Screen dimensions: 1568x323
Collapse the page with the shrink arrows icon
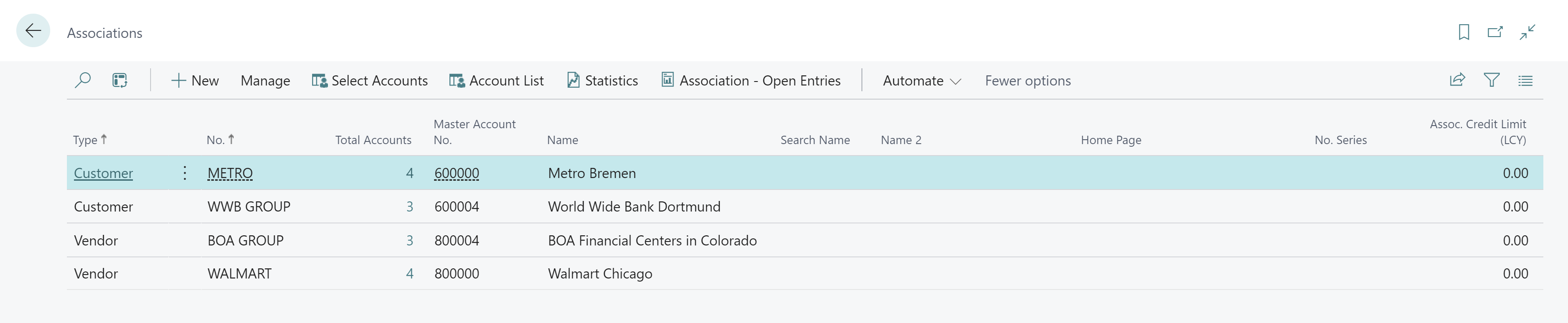[1527, 32]
